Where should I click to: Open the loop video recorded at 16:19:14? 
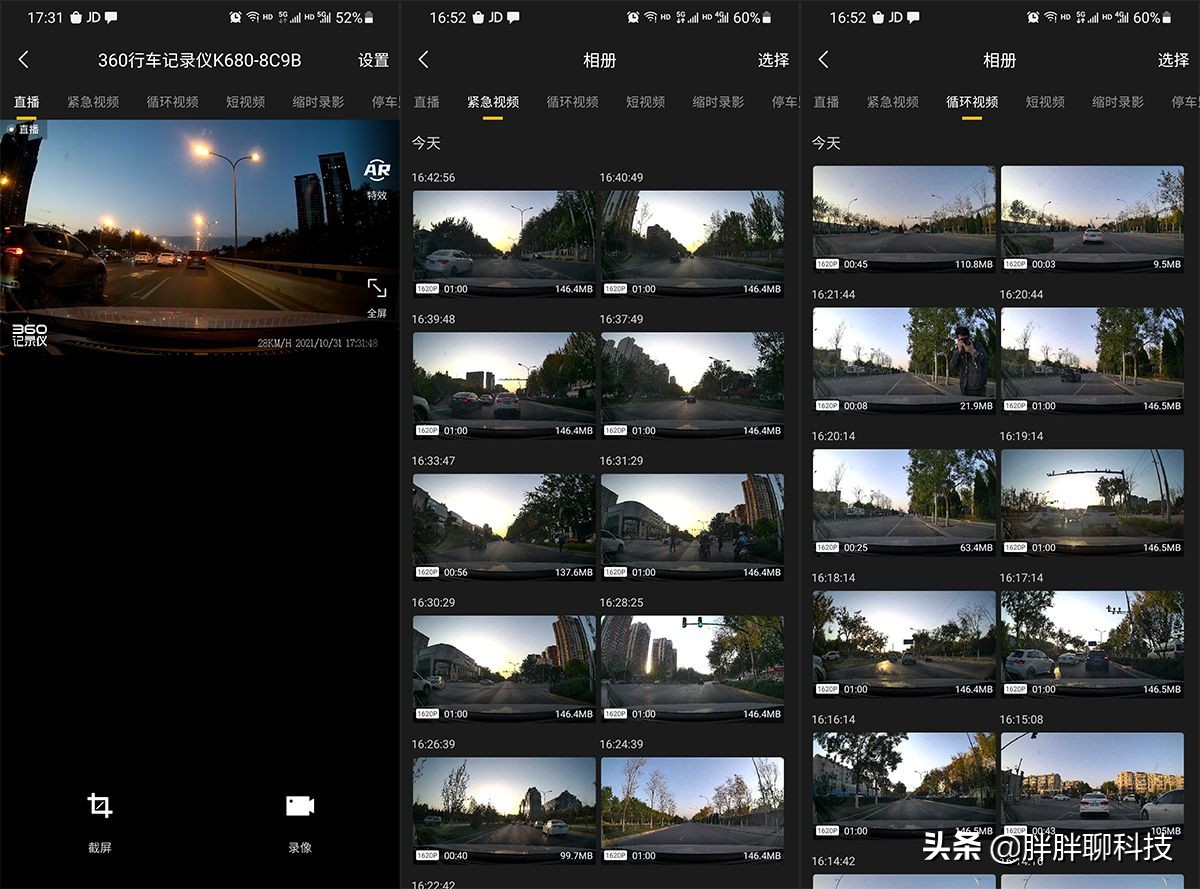tap(1092, 502)
